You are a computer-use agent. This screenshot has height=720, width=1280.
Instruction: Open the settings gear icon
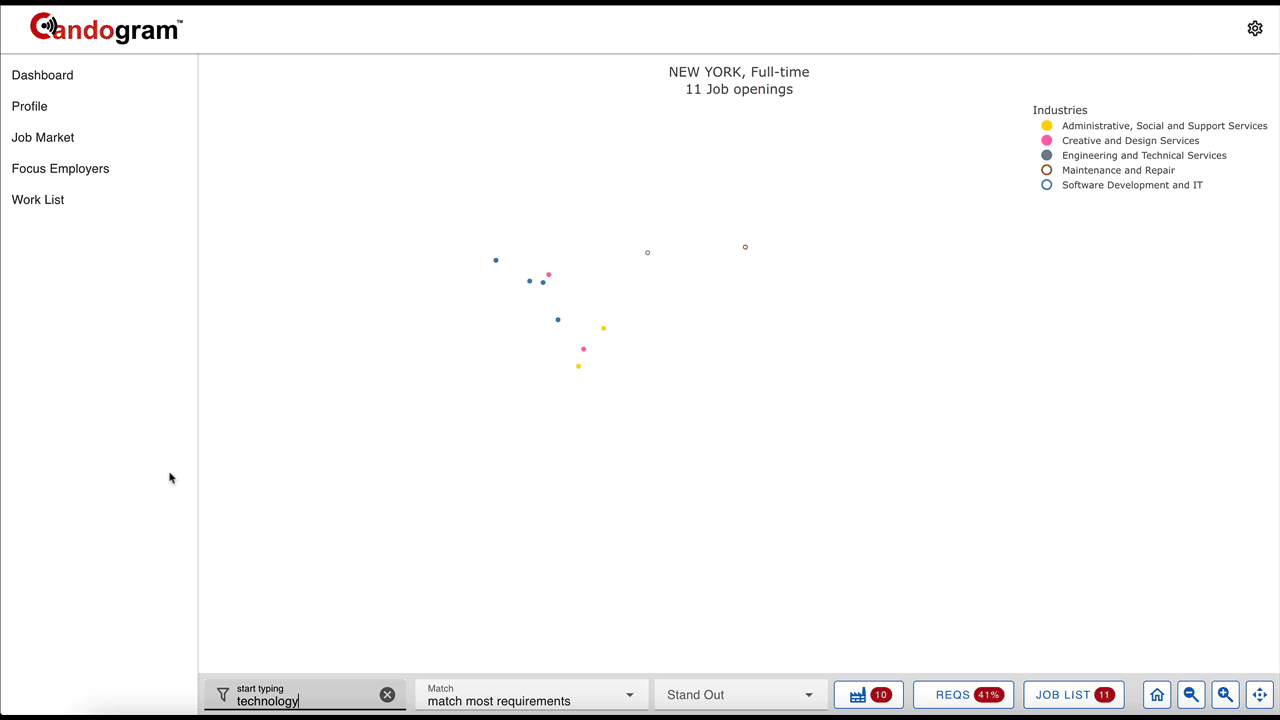1255,29
